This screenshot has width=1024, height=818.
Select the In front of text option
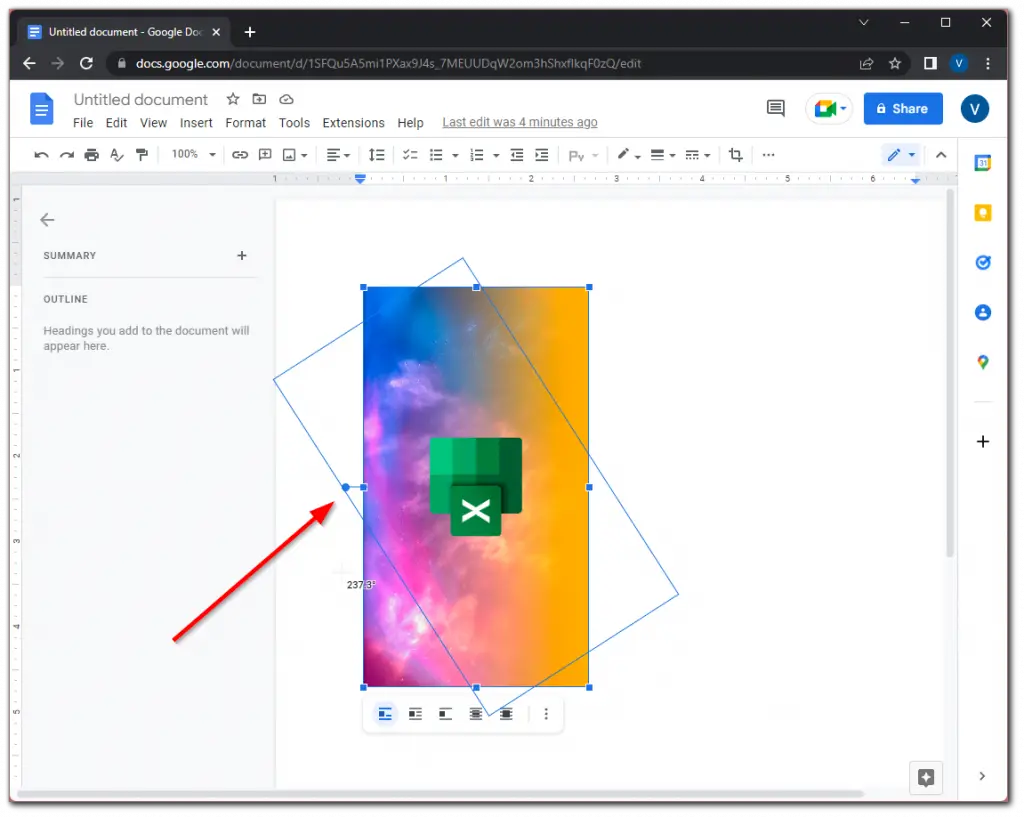pyautogui.click(x=506, y=714)
